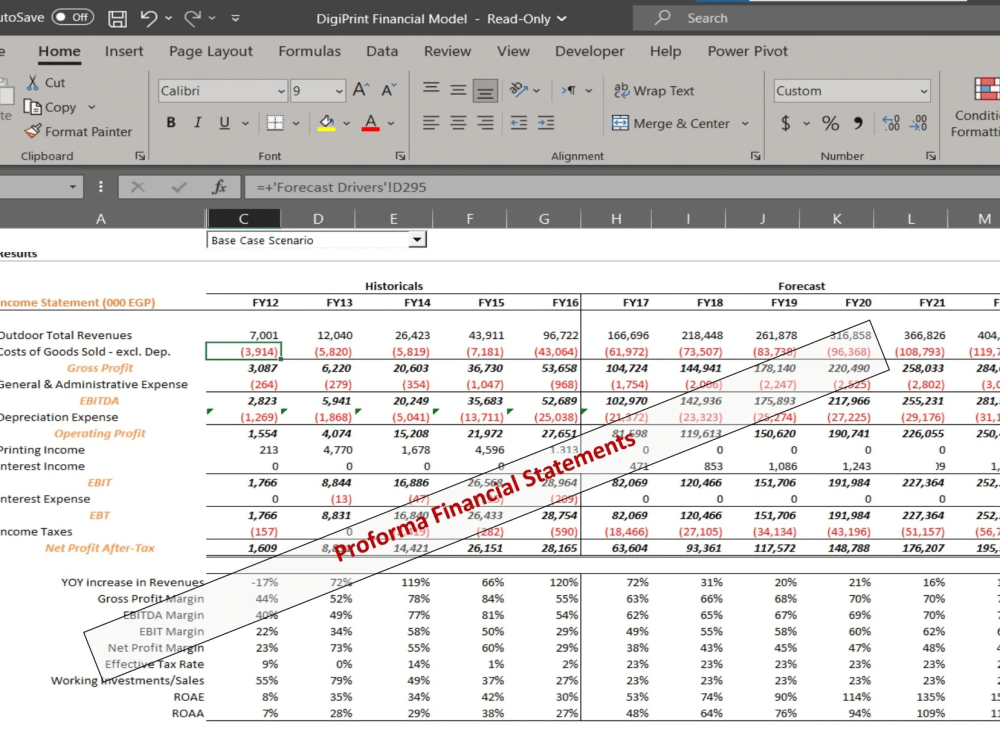
Task: Open the Developer tab
Action: tap(589, 51)
